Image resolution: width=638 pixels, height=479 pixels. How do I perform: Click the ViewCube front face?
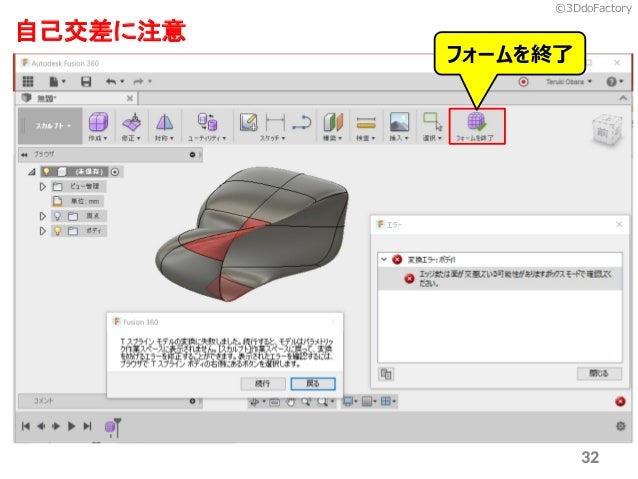(x=603, y=132)
